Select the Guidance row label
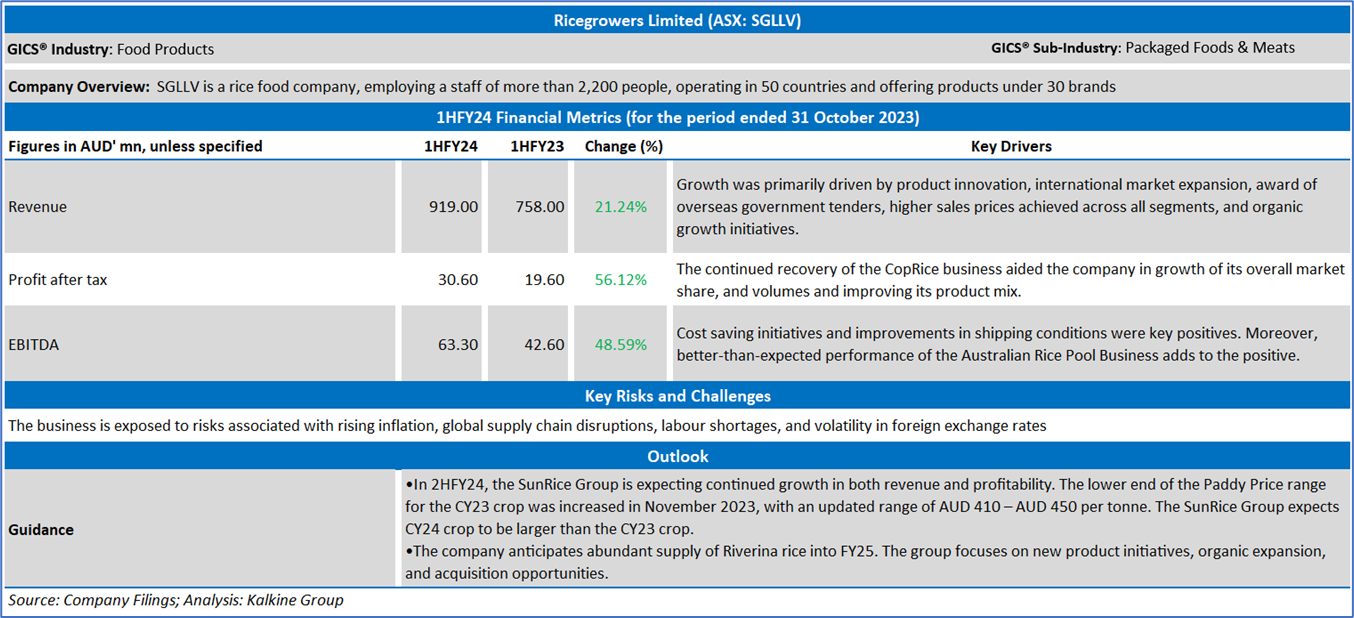This screenshot has width=1354, height=618. [x=41, y=530]
